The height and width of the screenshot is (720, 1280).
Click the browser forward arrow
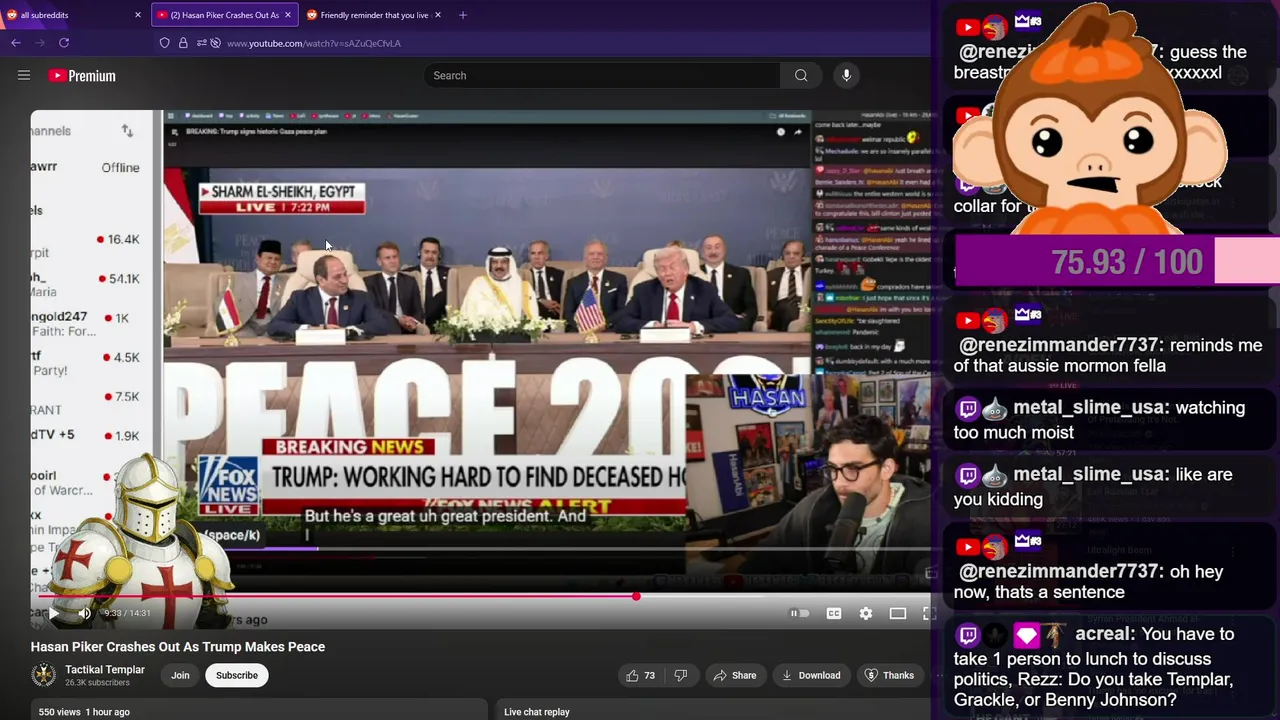point(39,43)
